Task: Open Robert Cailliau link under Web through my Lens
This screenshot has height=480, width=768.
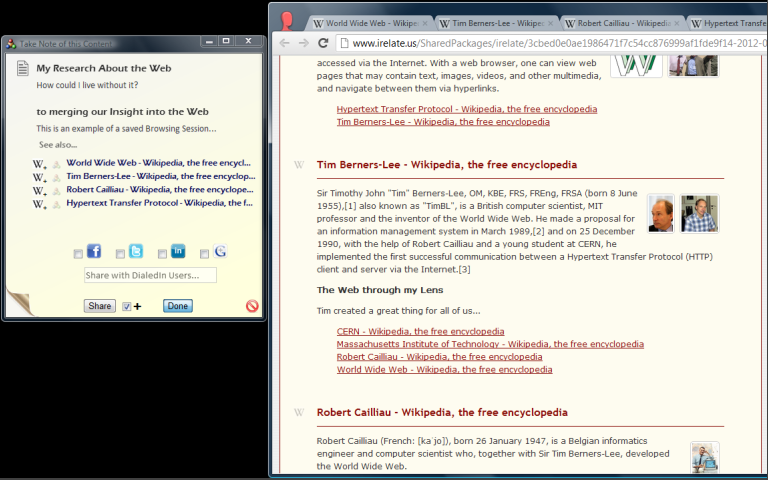Action: pos(439,357)
